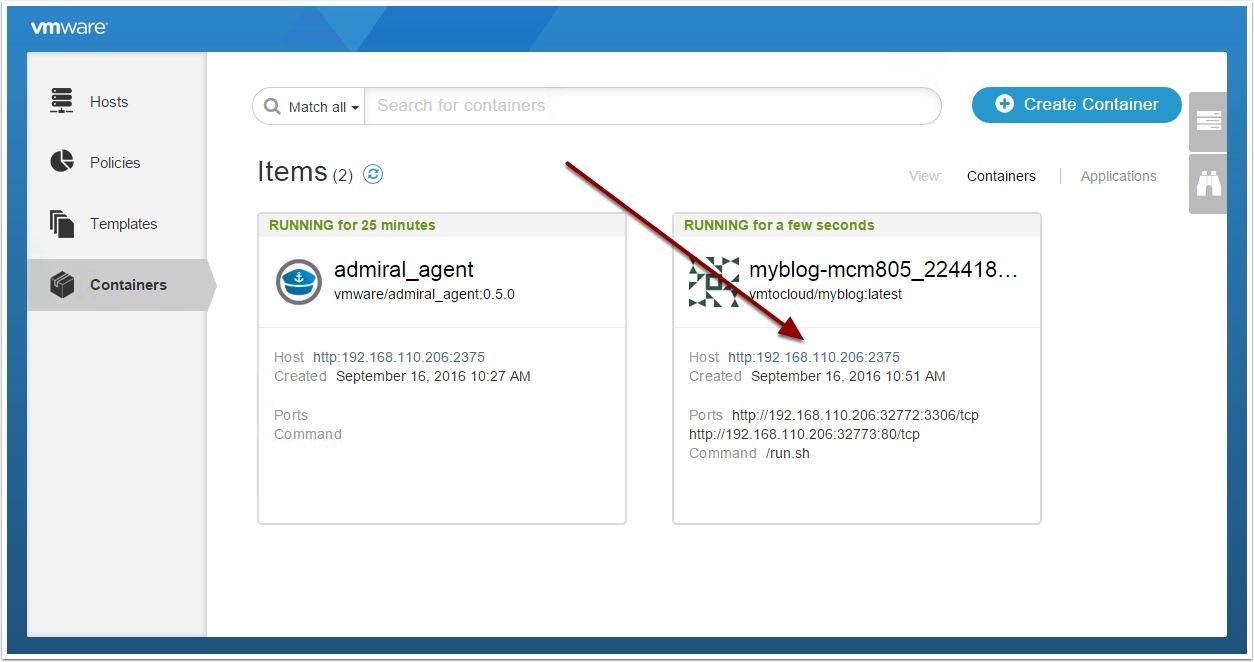Click the VMware logo
Image resolution: width=1254 pixels, height=662 pixels.
tap(69, 28)
